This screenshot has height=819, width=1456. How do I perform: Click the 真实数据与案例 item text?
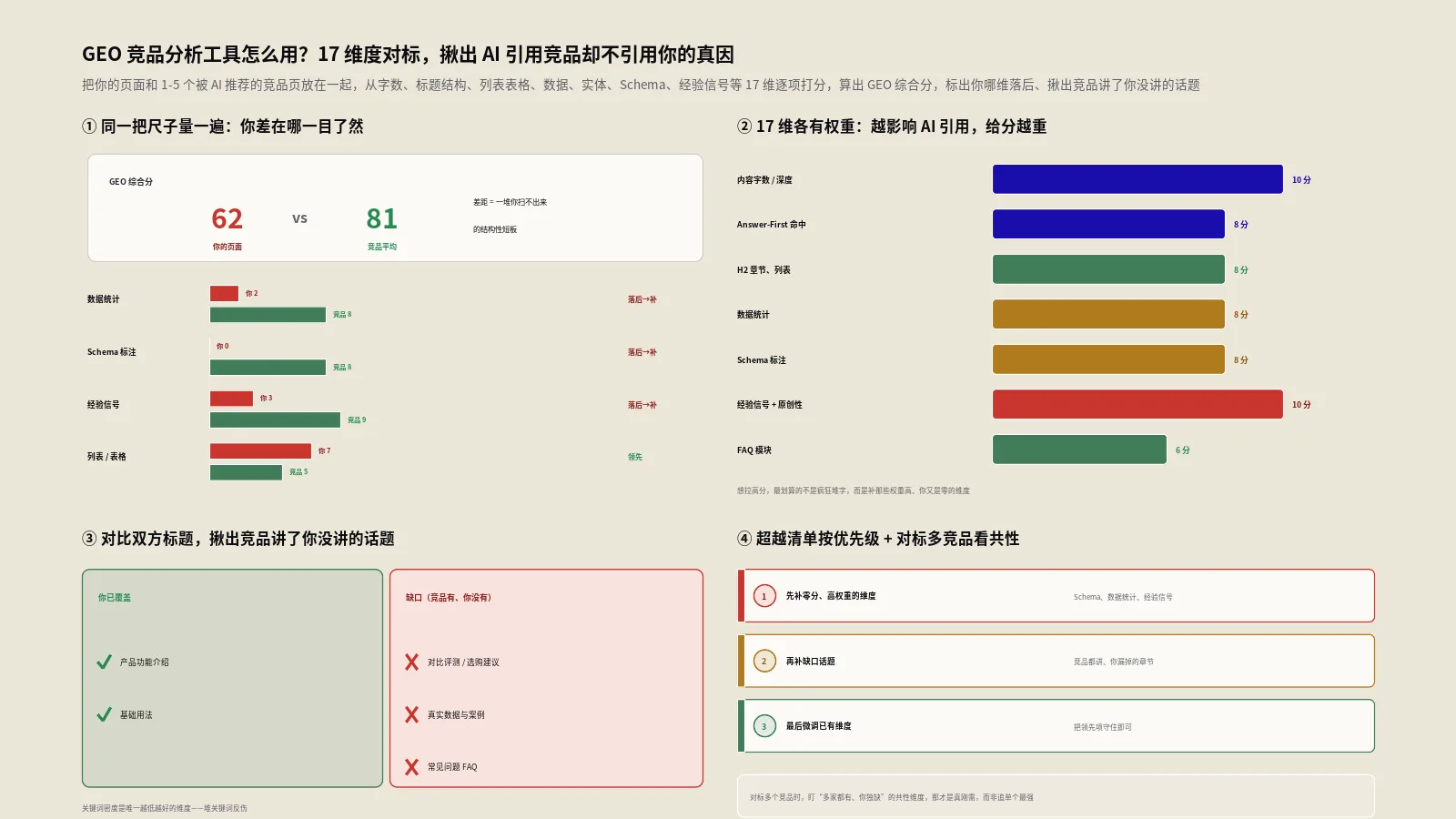pos(456,715)
